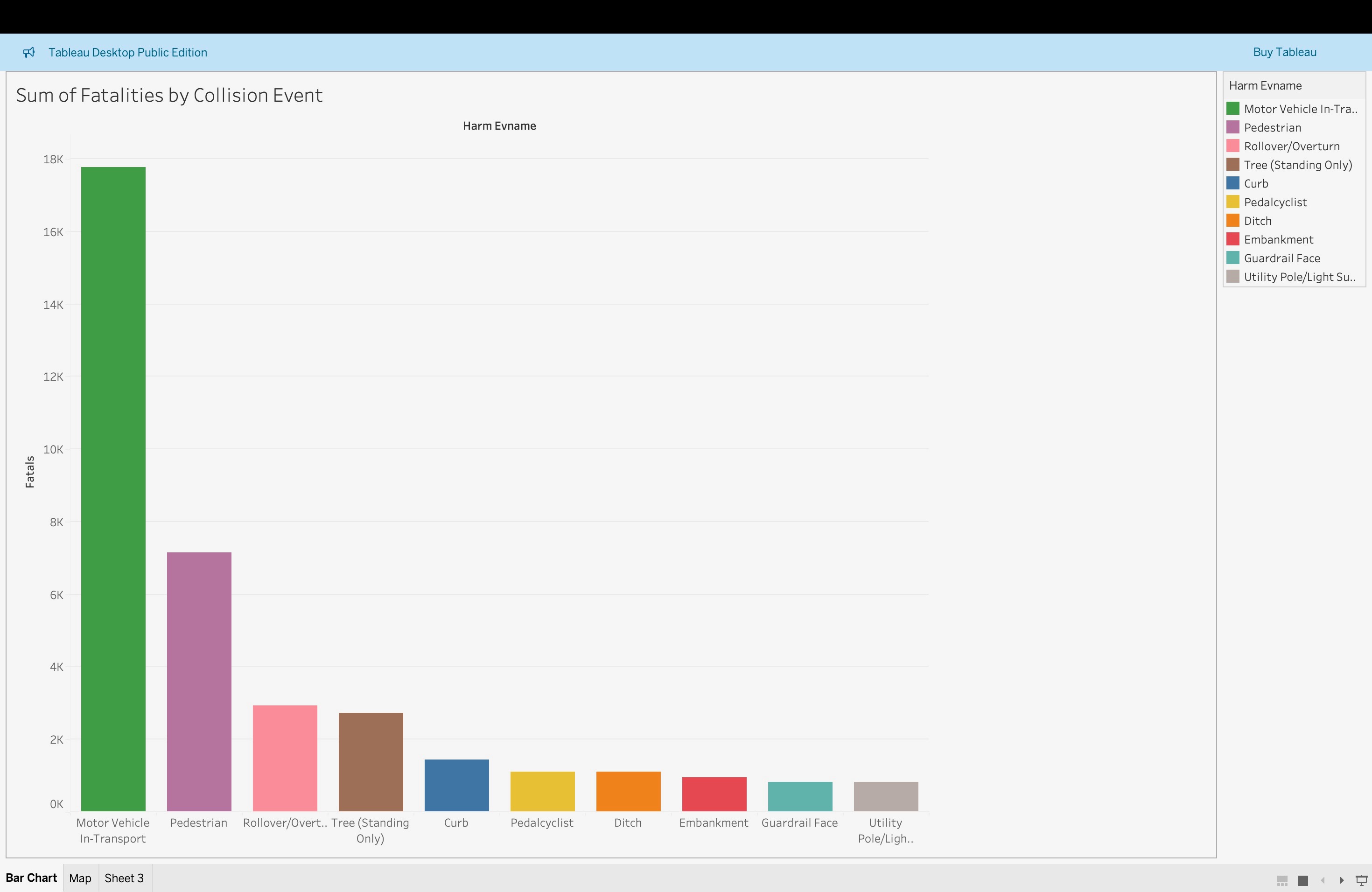Click the Motor Vehicle In-Transport axis label
Screen dimensions: 1372x892
(113, 830)
